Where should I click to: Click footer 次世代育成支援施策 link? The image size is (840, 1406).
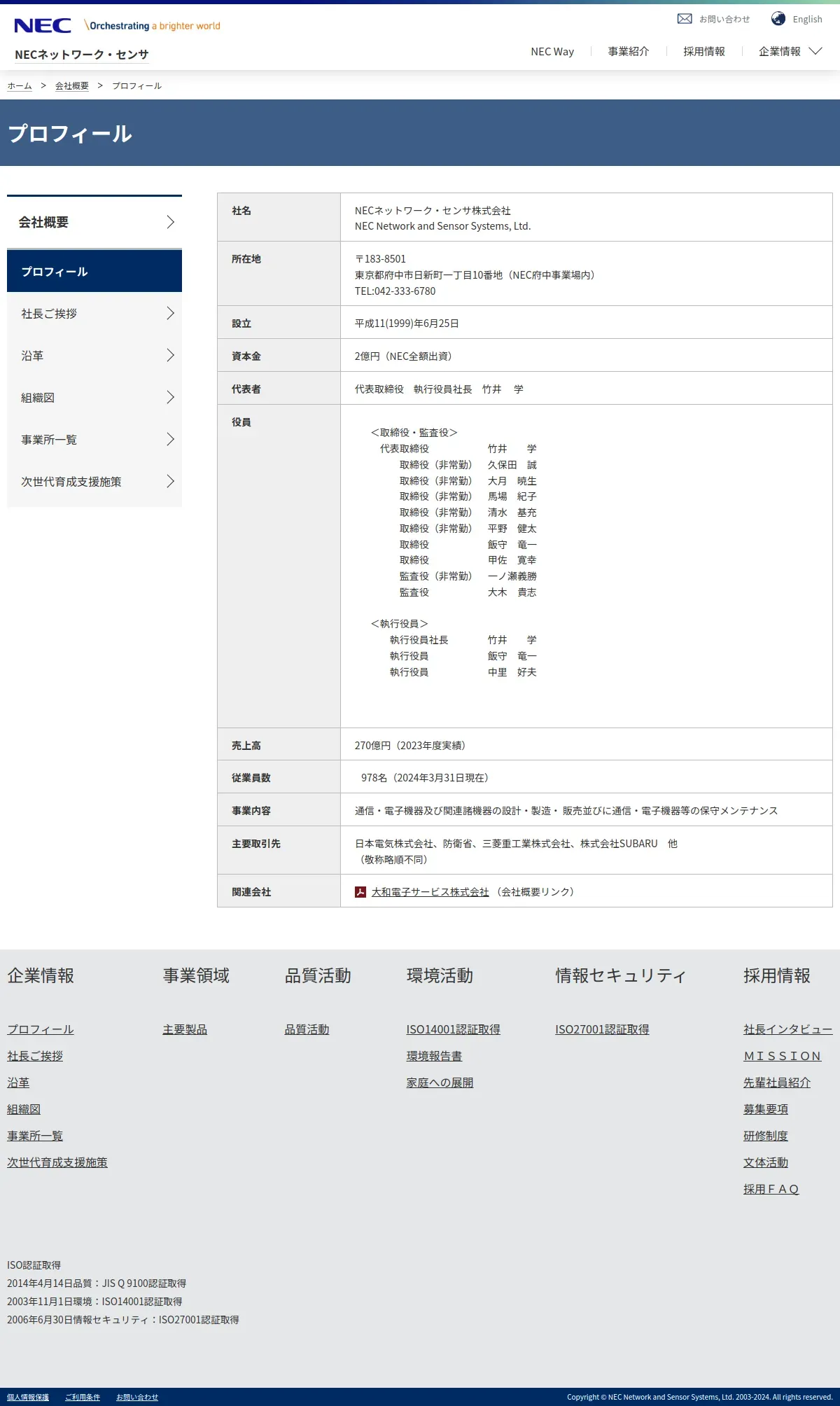coord(57,1162)
